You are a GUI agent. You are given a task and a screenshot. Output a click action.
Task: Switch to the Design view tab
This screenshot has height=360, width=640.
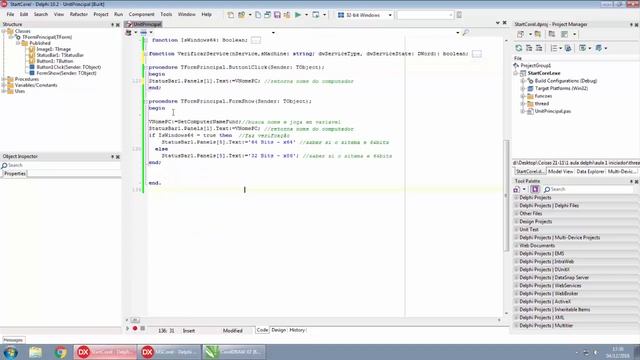[279, 330]
